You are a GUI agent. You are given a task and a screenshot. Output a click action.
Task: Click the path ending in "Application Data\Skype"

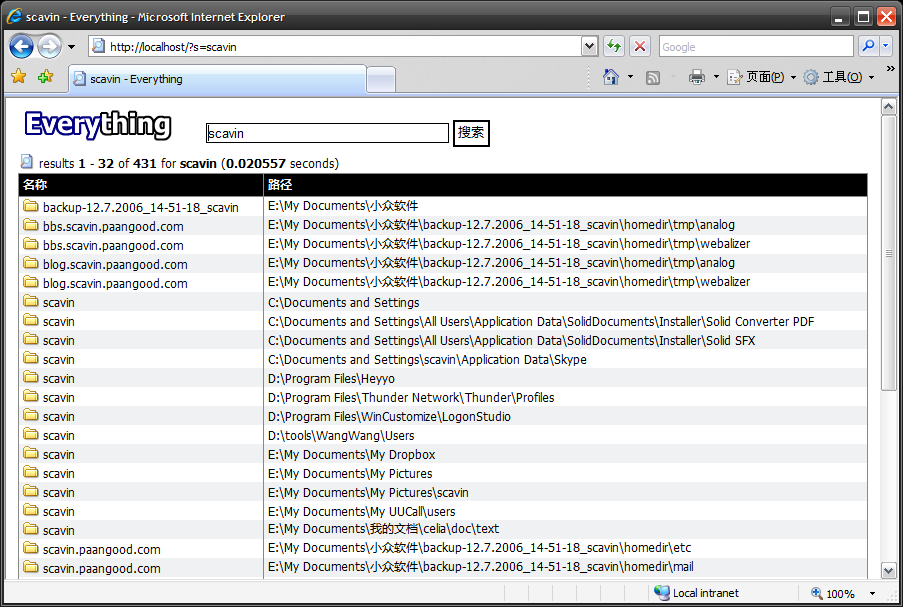coord(427,359)
